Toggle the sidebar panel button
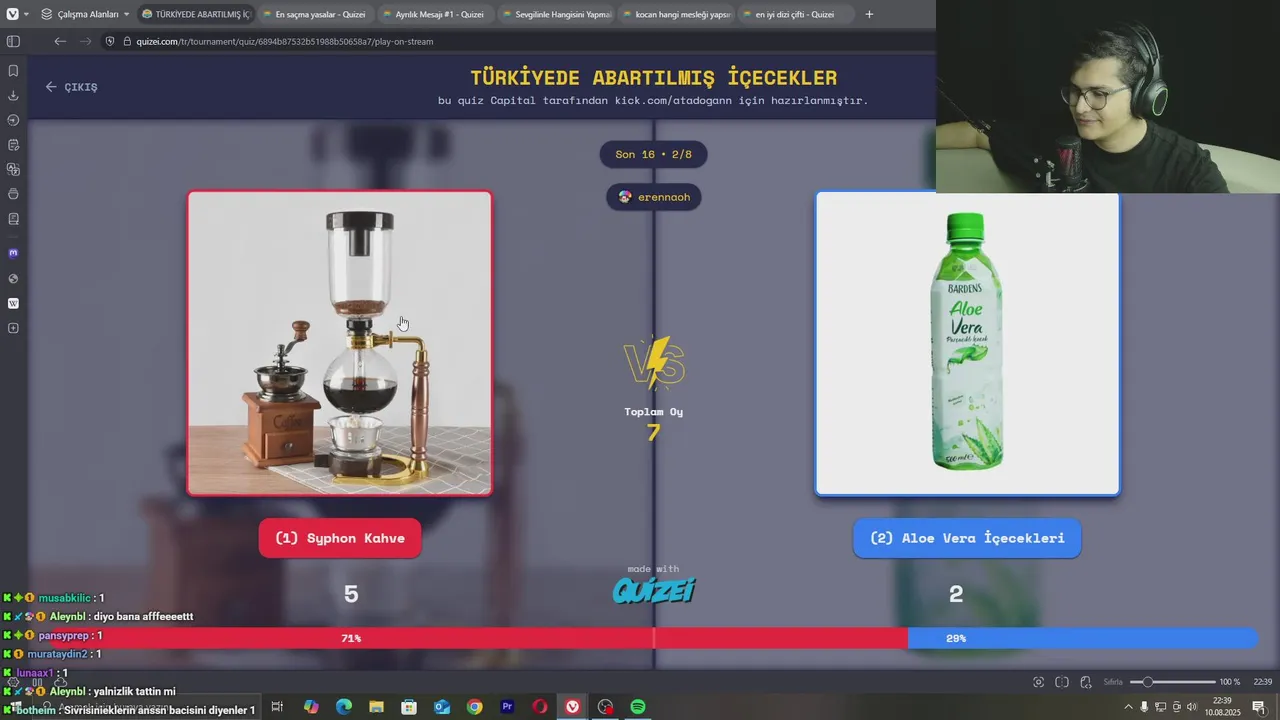The image size is (1280, 720). [x=13, y=41]
